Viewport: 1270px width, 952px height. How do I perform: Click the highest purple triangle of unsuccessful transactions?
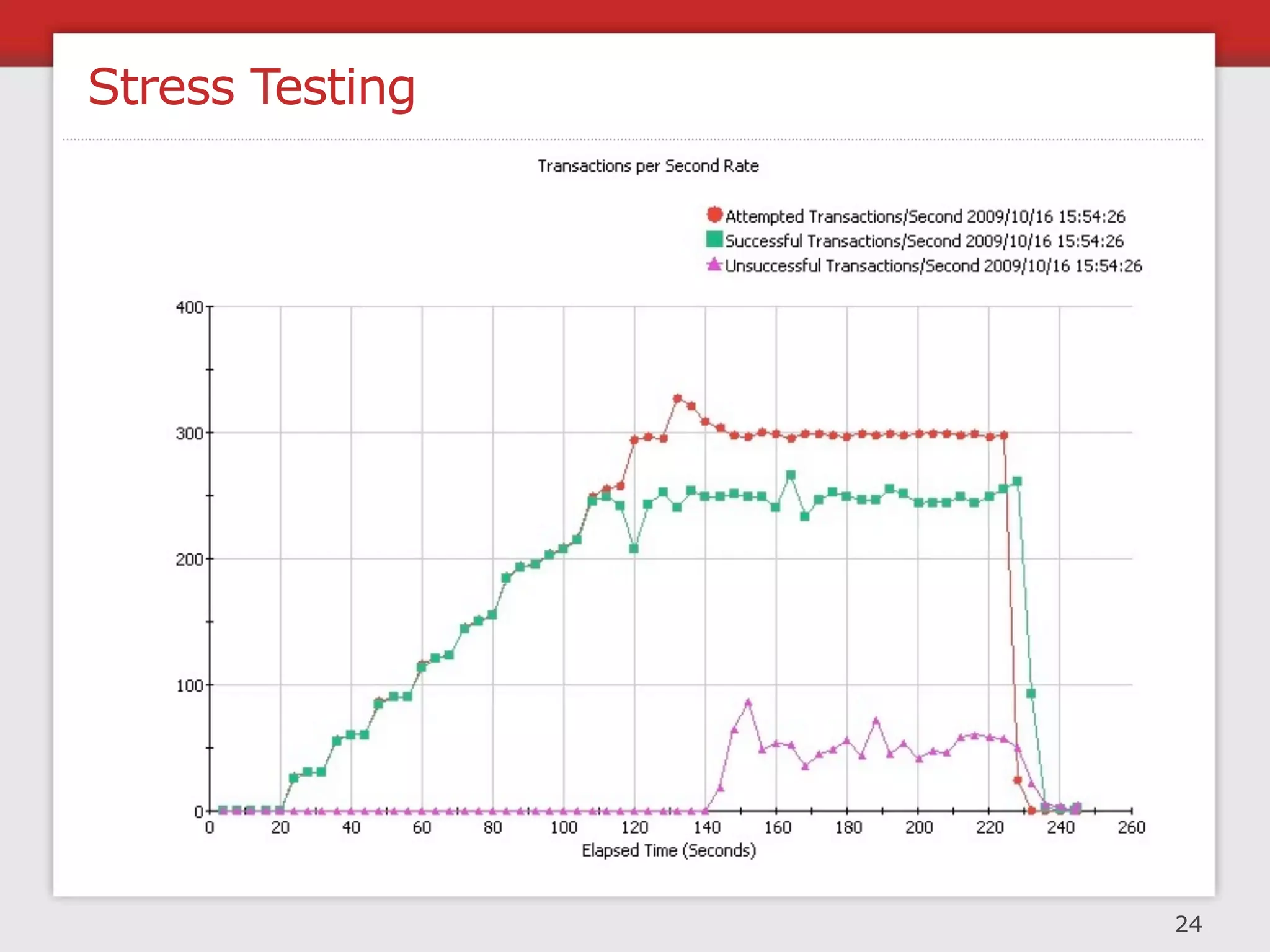point(748,703)
